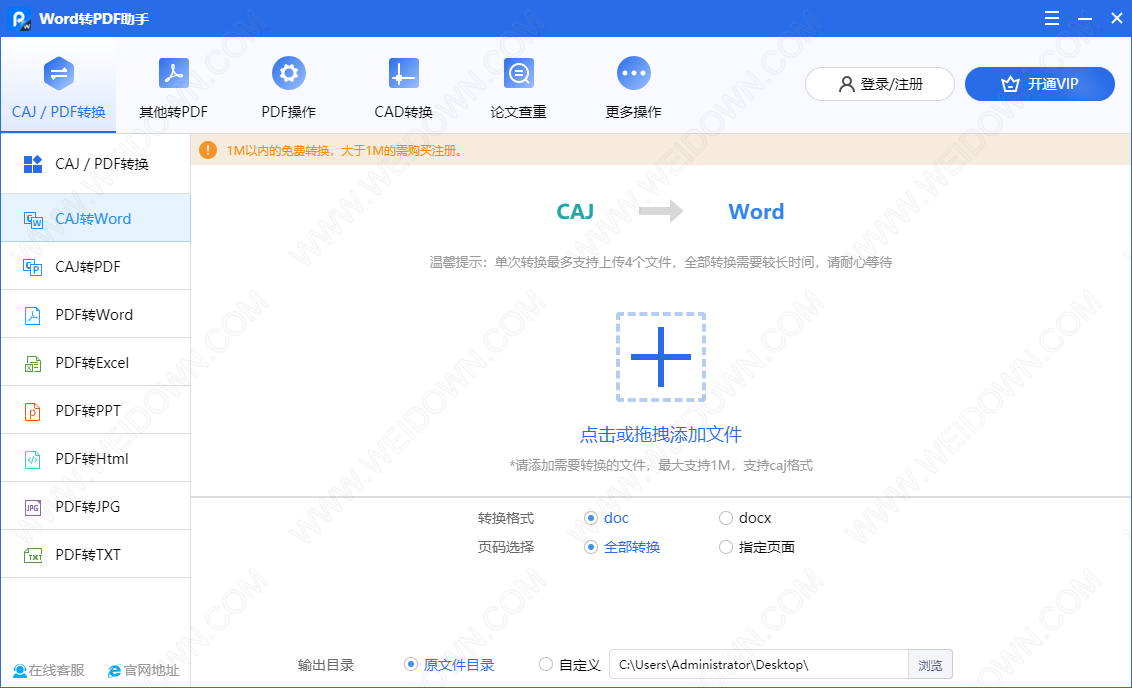
Task: Click the 1M以内的免费转换 notice text
Action: point(344,151)
